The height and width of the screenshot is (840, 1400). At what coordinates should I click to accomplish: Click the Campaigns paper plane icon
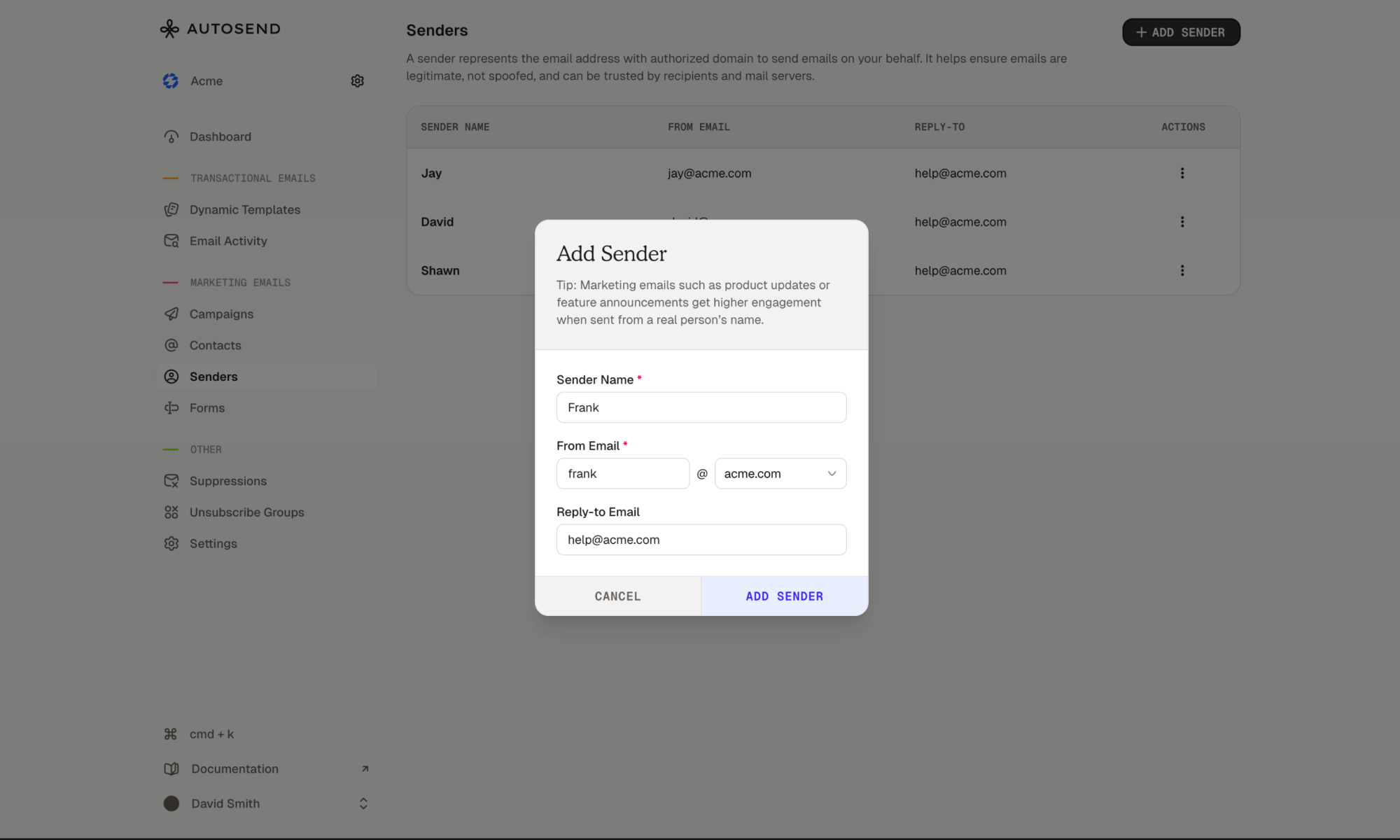pyautogui.click(x=171, y=314)
